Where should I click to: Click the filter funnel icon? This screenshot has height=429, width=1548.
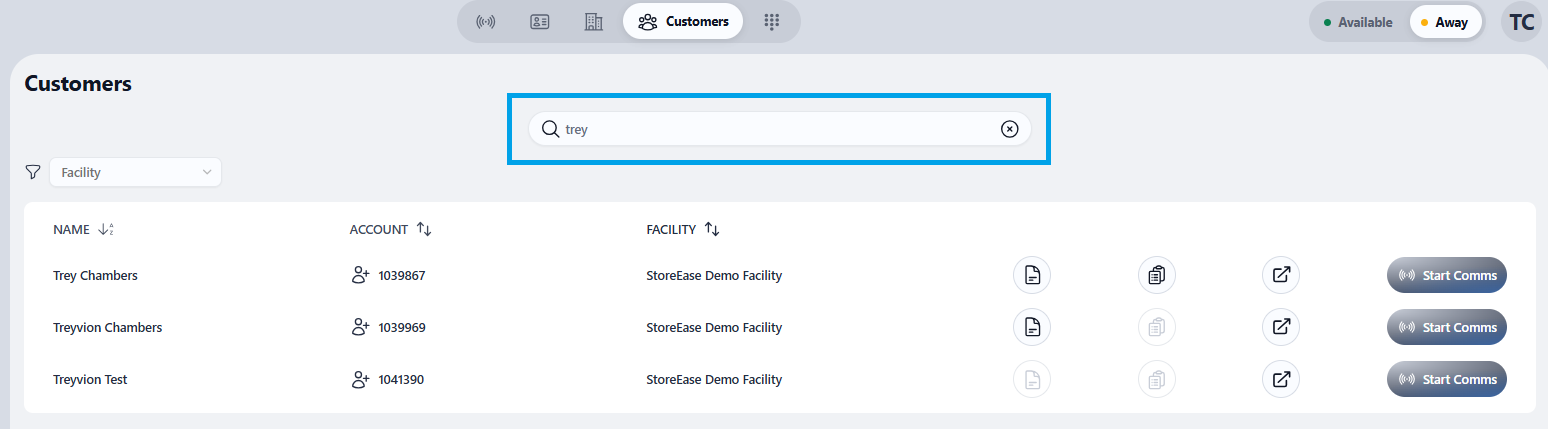(x=33, y=172)
